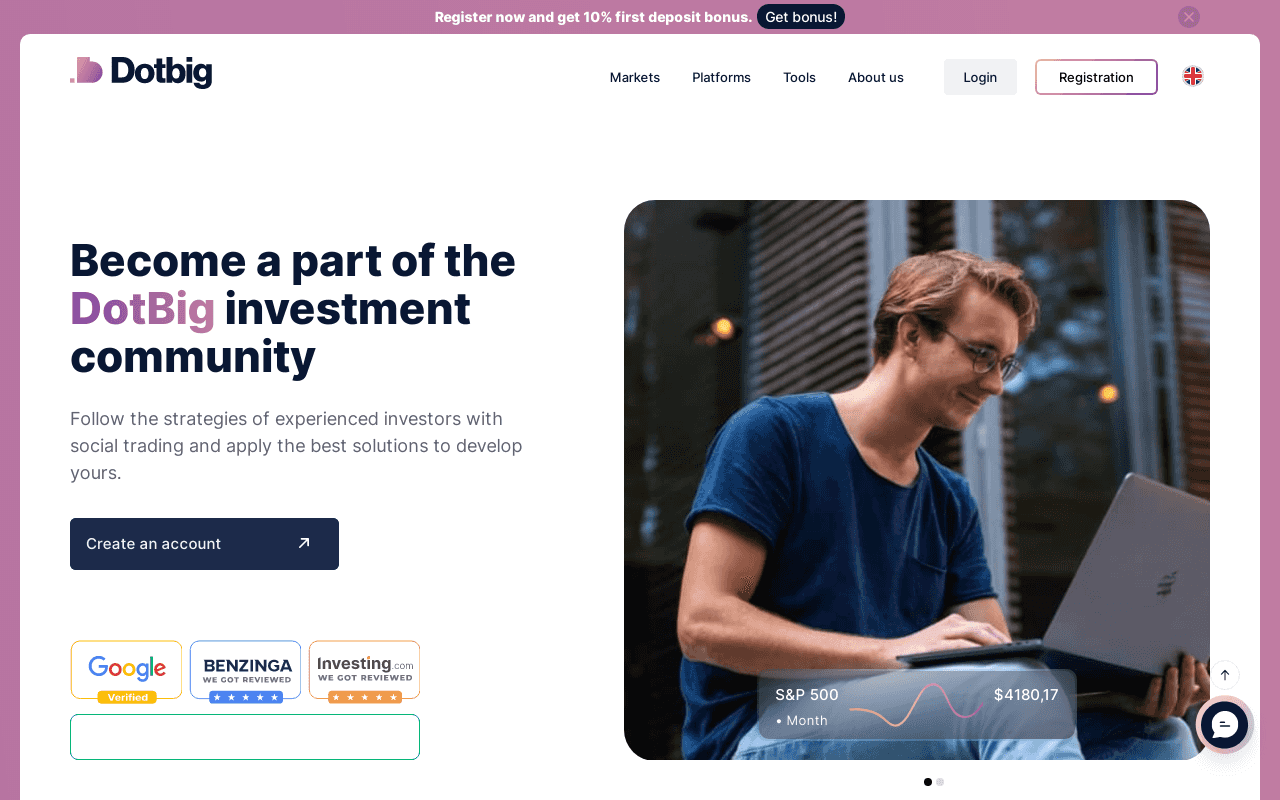Open the live chat bubble

click(1225, 725)
